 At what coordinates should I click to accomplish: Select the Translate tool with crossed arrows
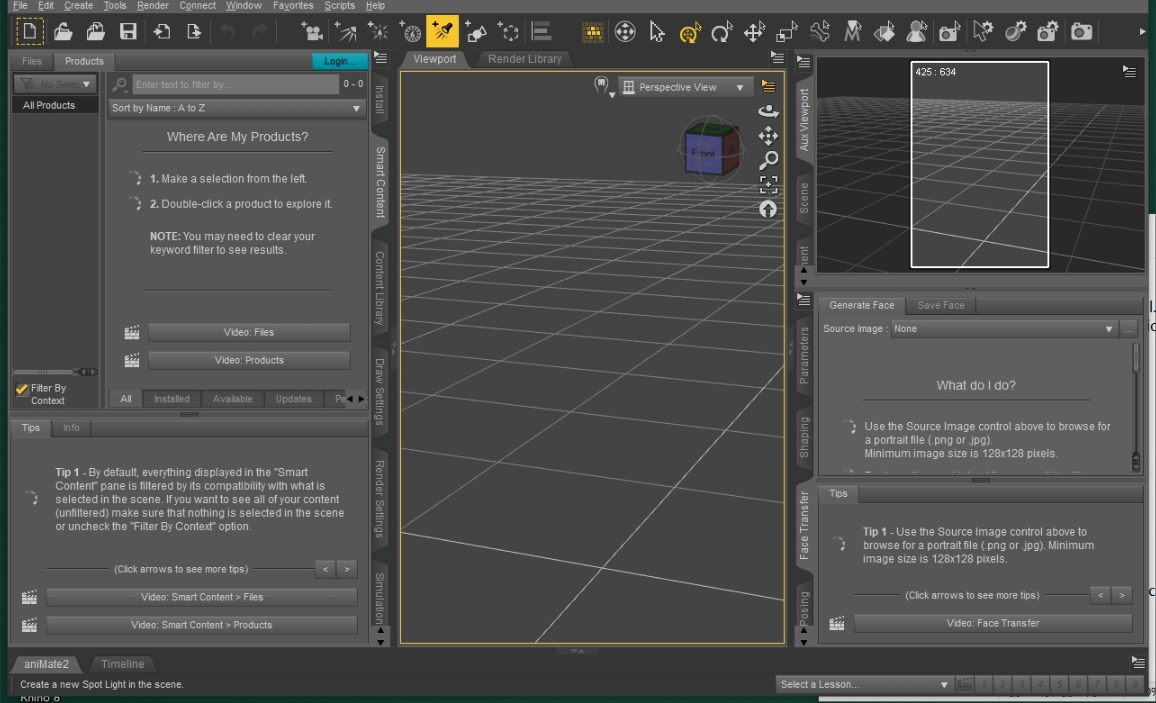(754, 31)
